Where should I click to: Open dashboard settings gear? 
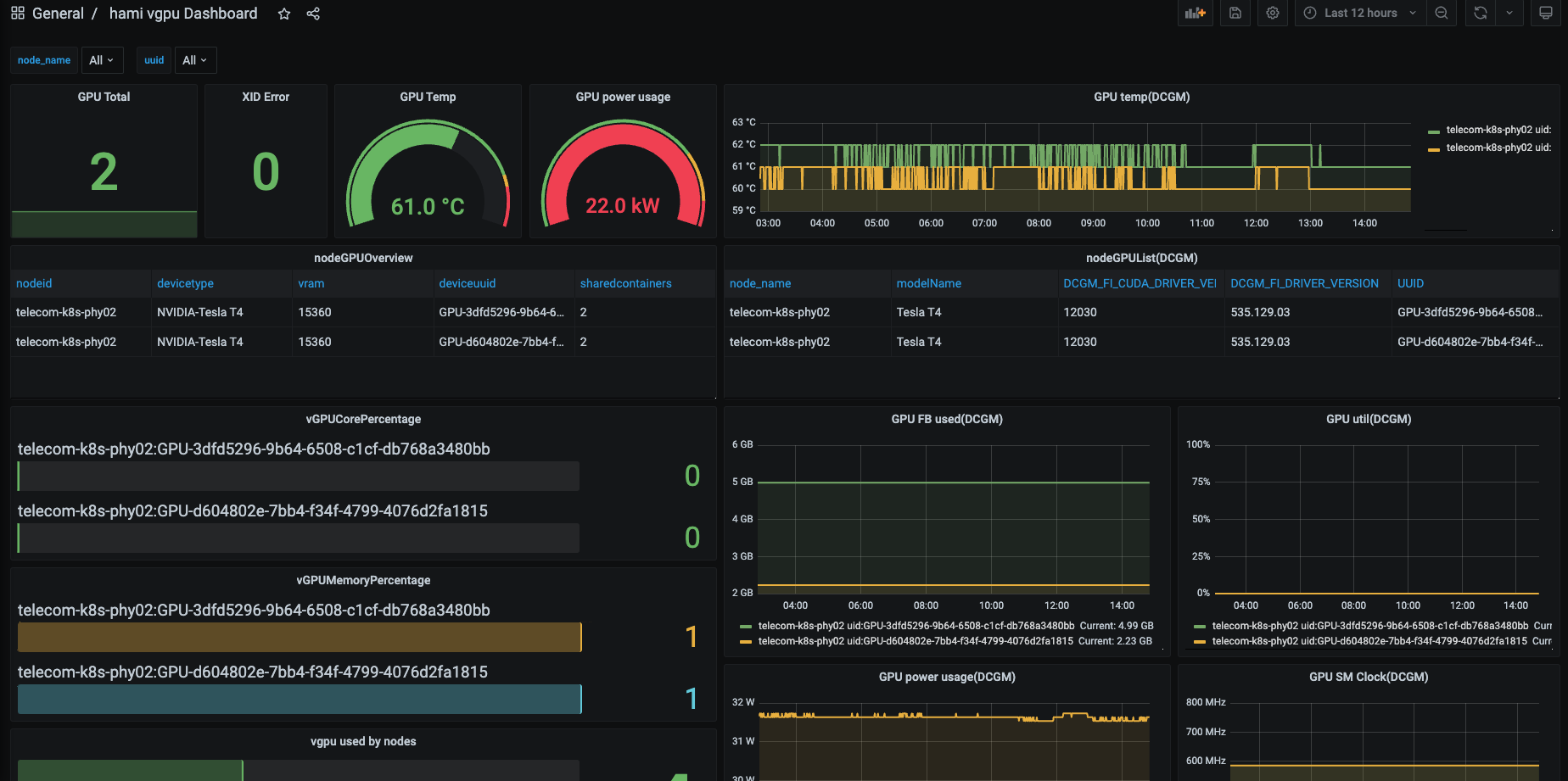click(1273, 14)
